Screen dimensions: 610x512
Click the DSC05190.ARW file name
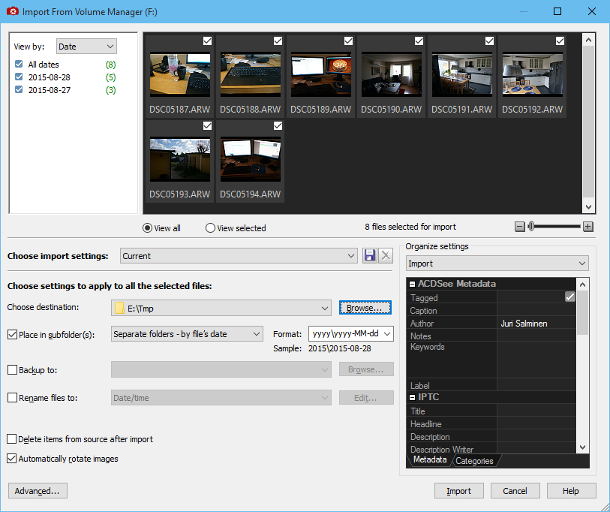[391, 110]
